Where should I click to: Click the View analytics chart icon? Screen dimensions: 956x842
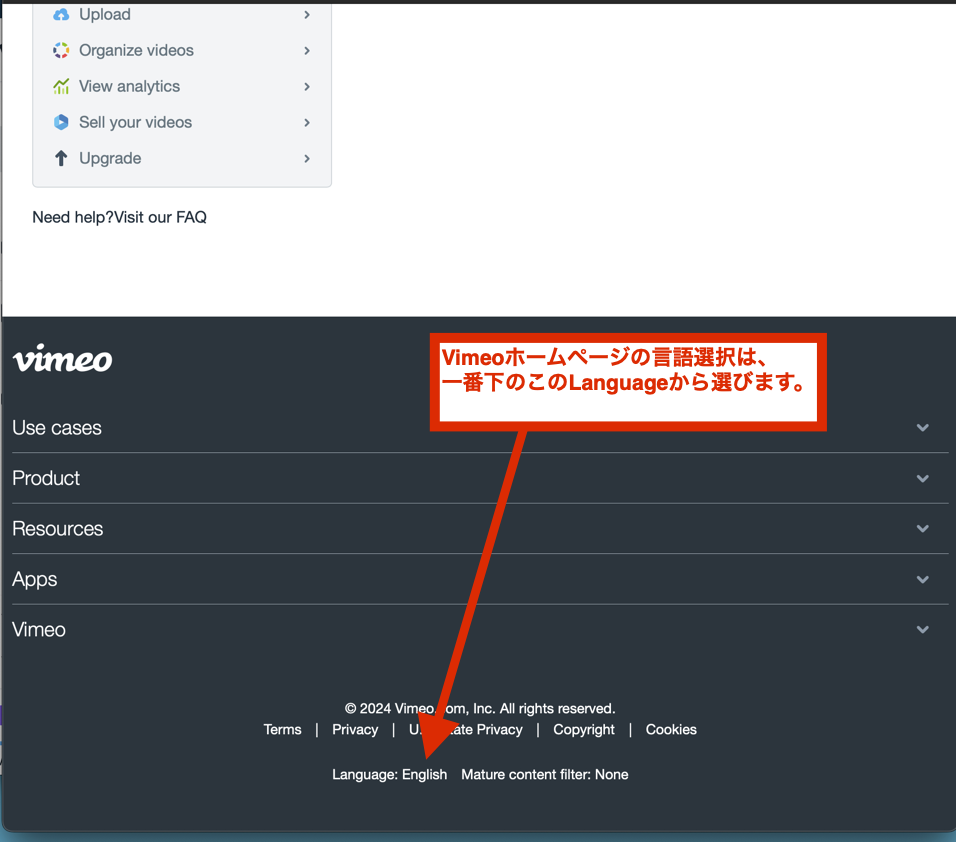click(x=61, y=86)
